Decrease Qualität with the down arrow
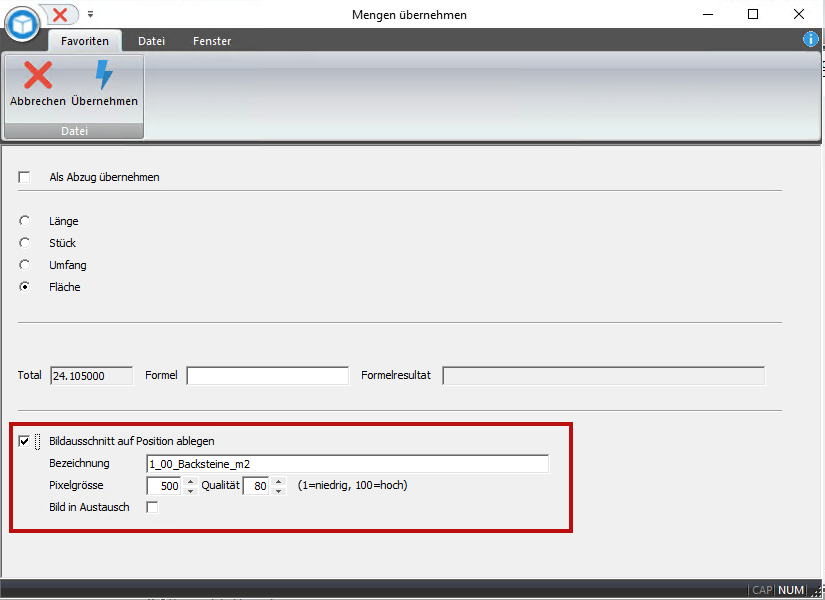This screenshot has width=825, height=600. click(278, 491)
